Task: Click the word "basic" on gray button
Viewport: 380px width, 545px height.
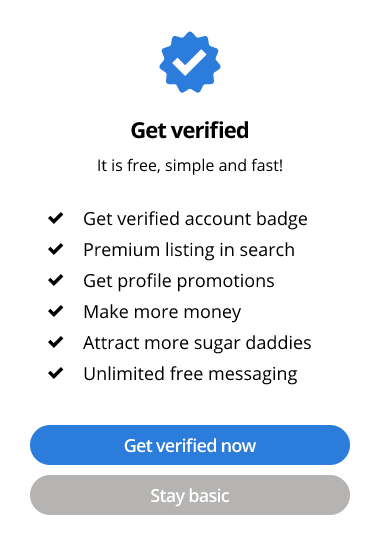Action: tap(209, 495)
